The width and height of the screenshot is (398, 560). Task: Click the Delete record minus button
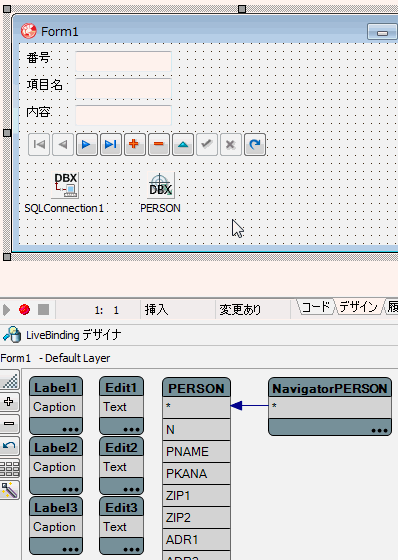tap(159, 145)
